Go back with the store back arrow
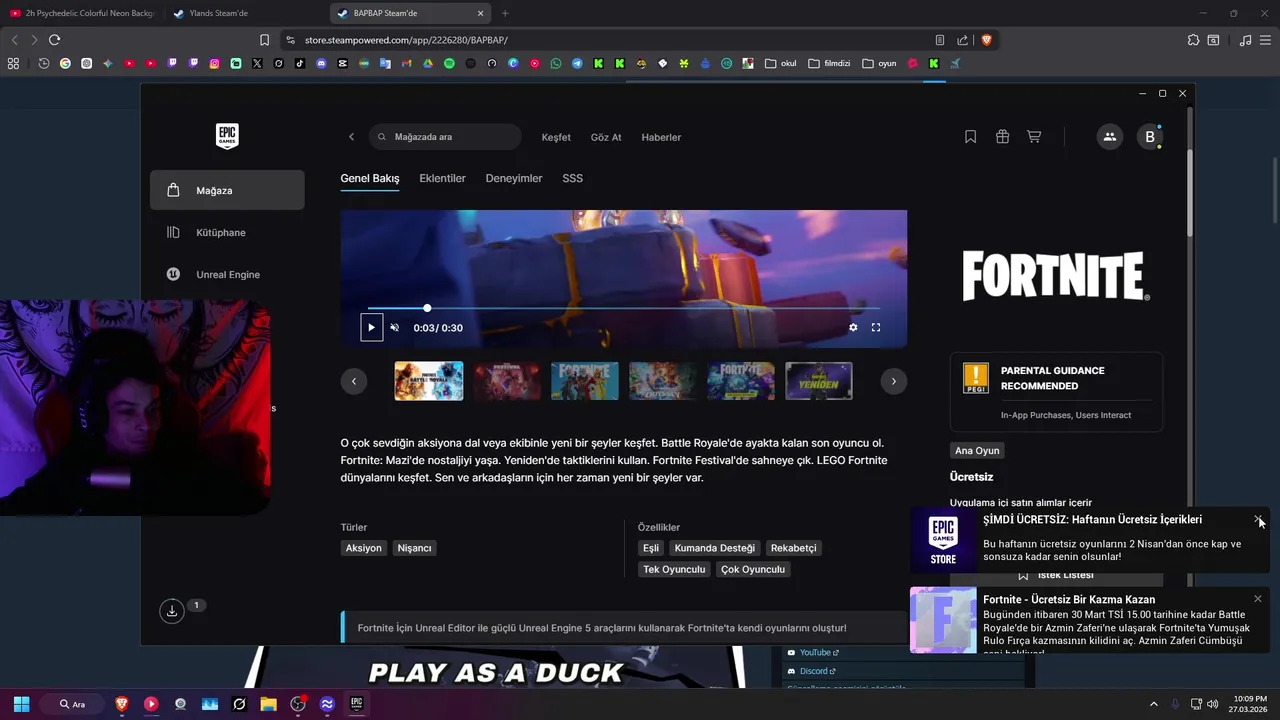The width and height of the screenshot is (1280, 720). click(351, 137)
